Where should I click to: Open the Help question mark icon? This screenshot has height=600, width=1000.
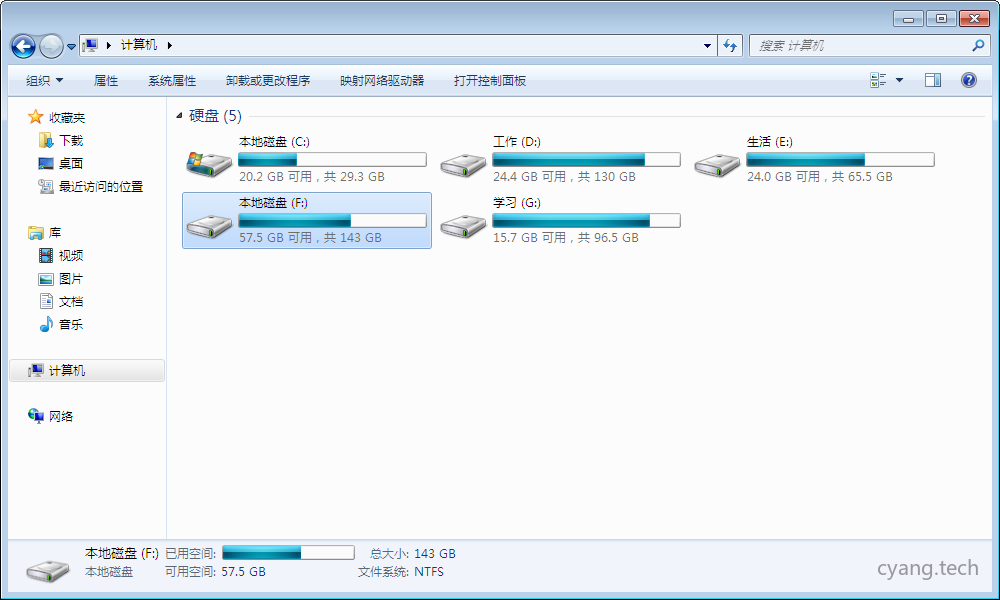pyautogui.click(x=968, y=80)
